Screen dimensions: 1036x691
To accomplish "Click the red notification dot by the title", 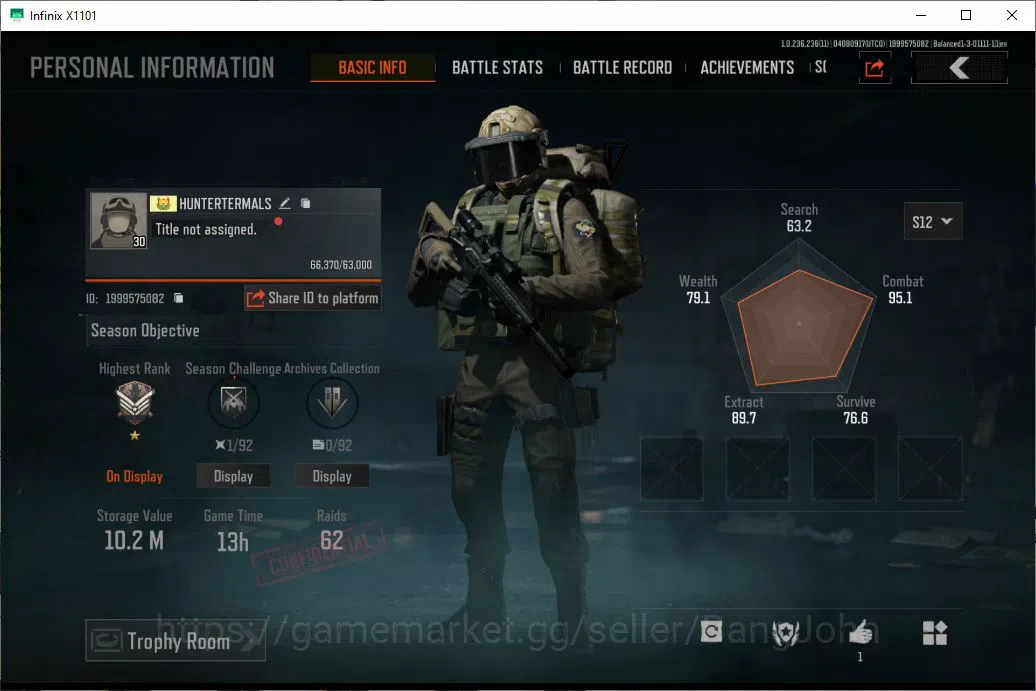I will pos(278,221).
